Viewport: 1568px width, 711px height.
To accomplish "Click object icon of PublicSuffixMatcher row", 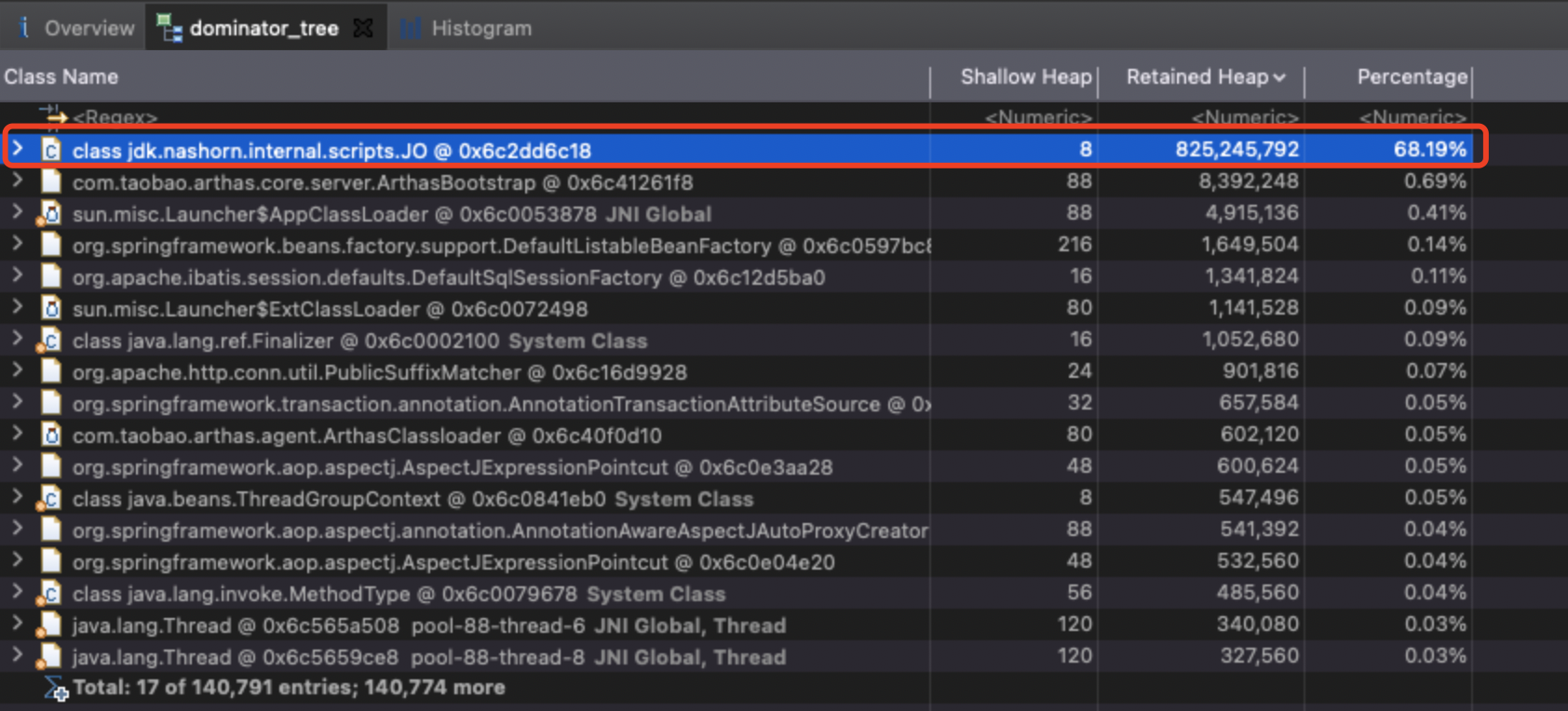I will point(51,371).
